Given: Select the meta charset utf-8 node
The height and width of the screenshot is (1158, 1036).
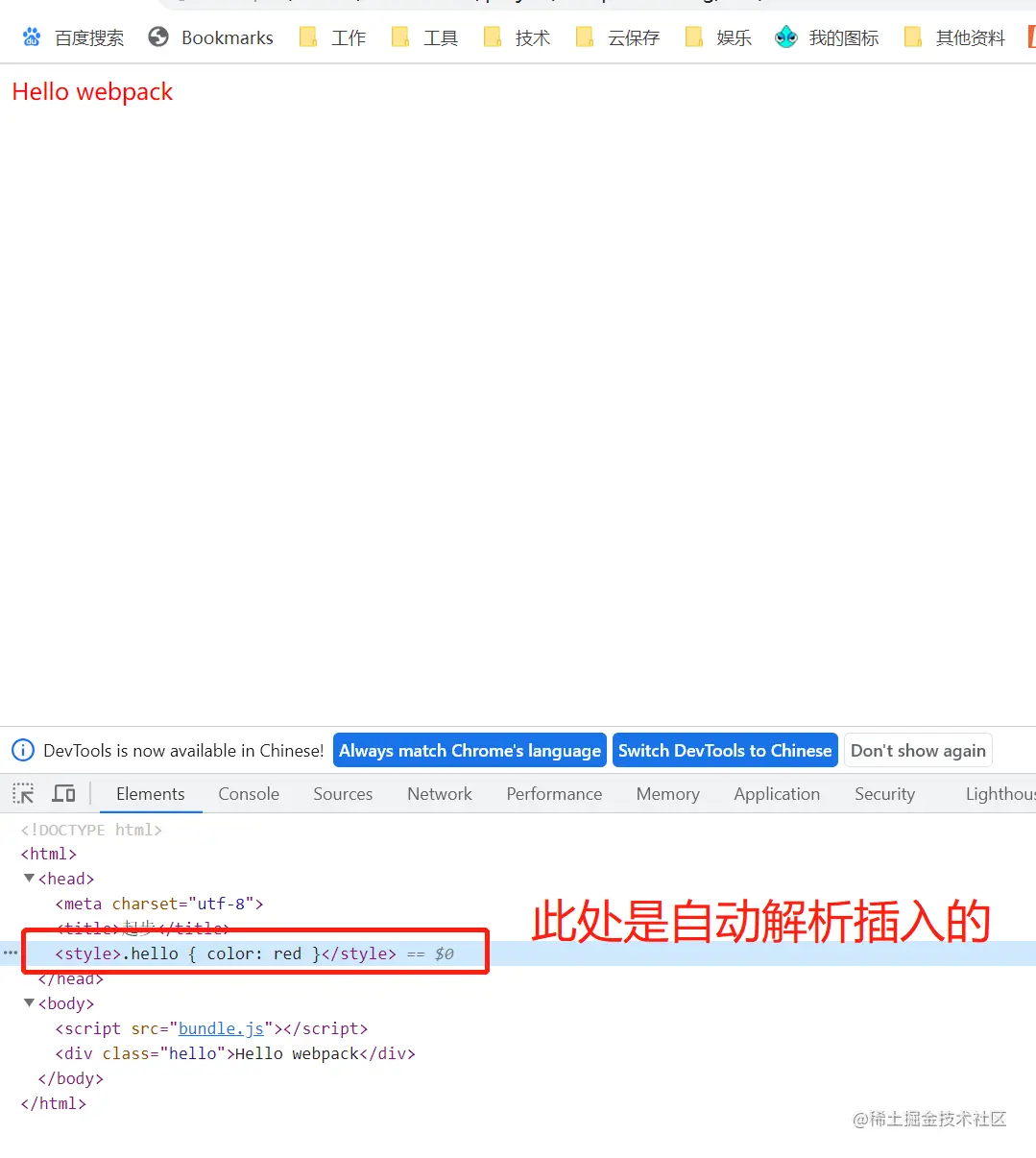Looking at the screenshot, I should click(x=159, y=904).
